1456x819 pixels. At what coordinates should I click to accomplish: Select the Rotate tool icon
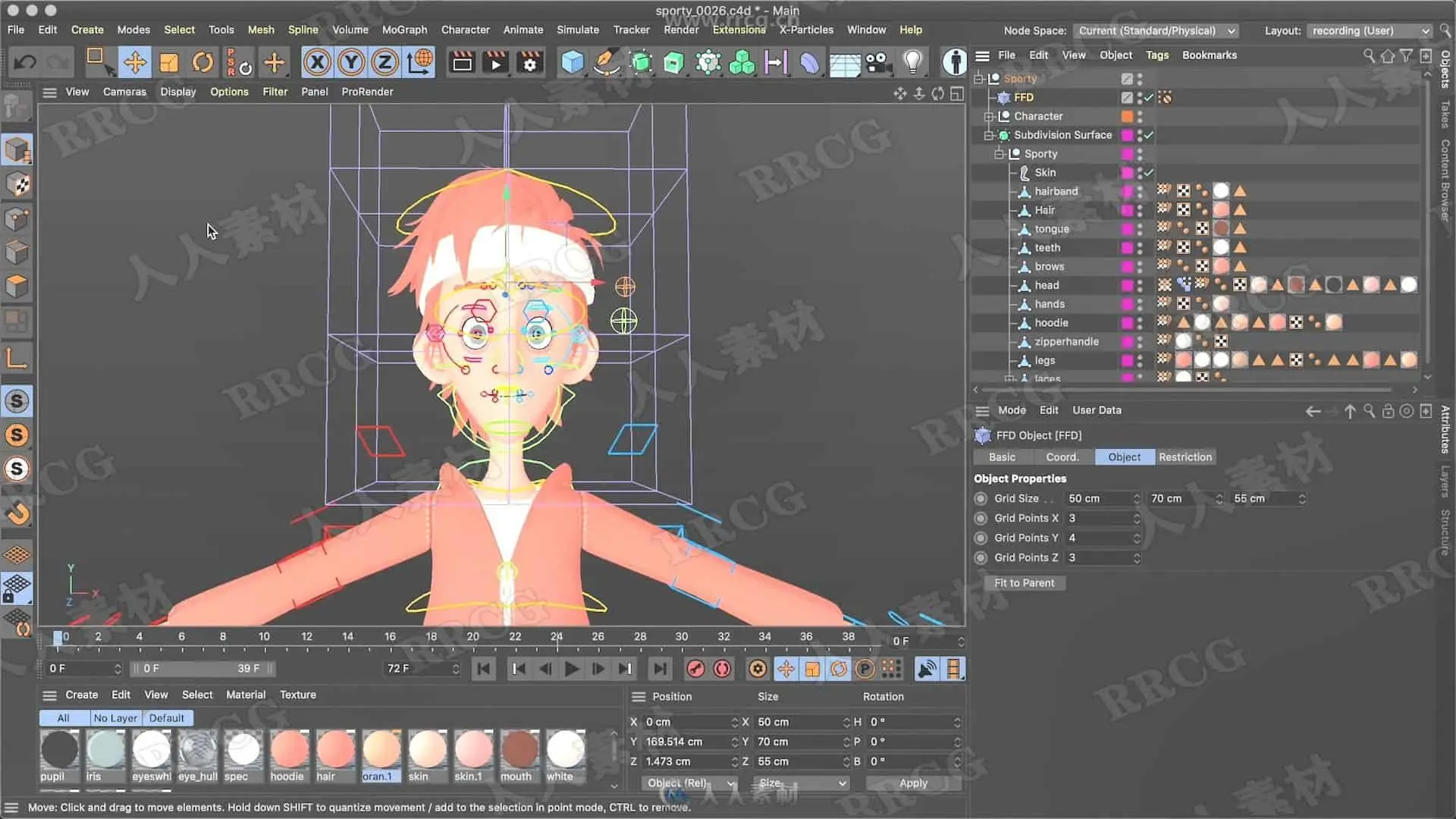pos(202,62)
